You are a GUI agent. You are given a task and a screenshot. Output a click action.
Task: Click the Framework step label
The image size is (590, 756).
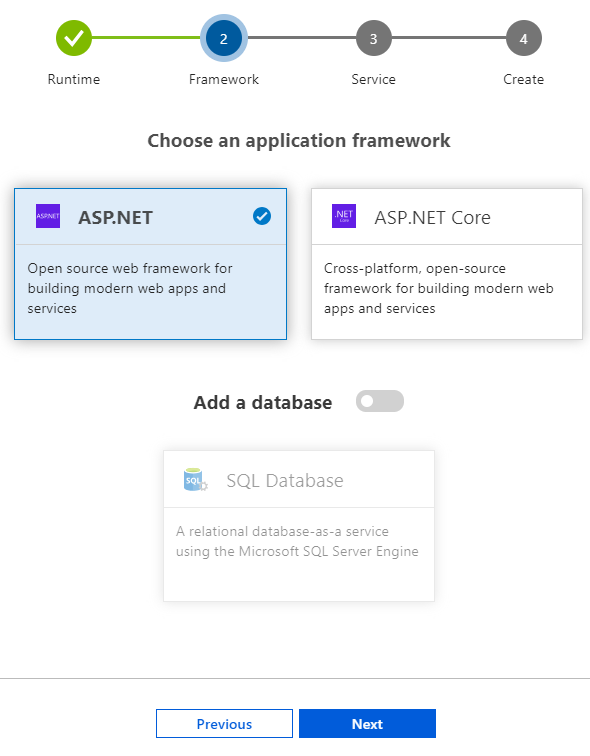[224, 79]
